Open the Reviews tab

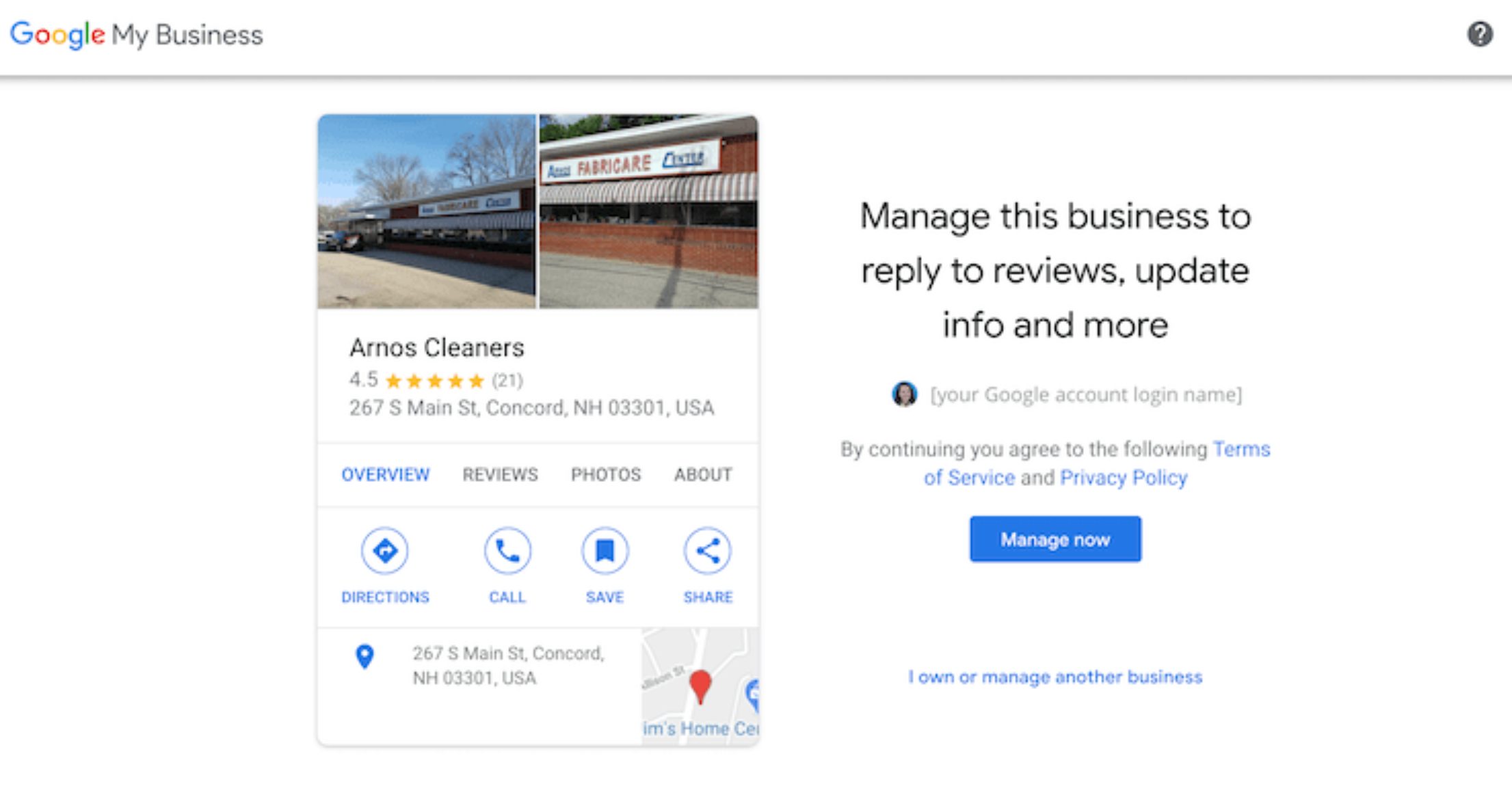[x=500, y=474]
